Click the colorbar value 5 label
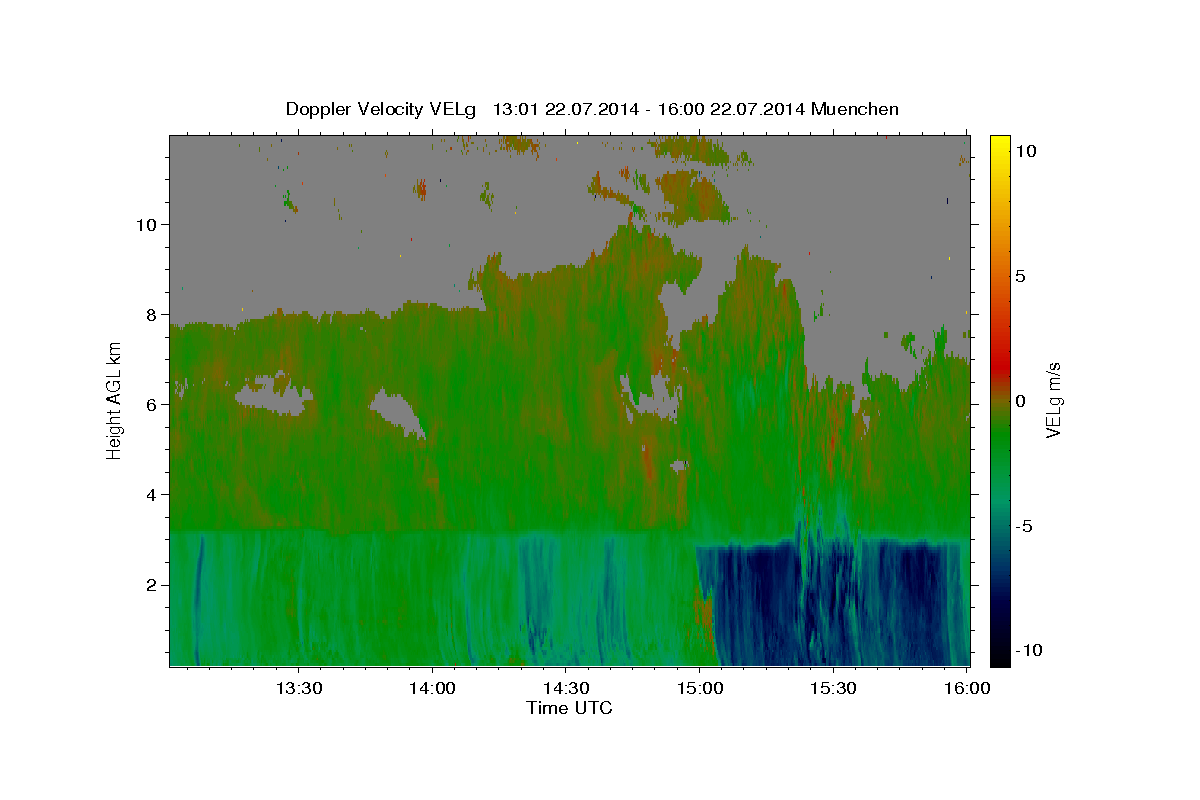This screenshot has width=1200, height=800. pyautogui.click(x=1021, y=276)
